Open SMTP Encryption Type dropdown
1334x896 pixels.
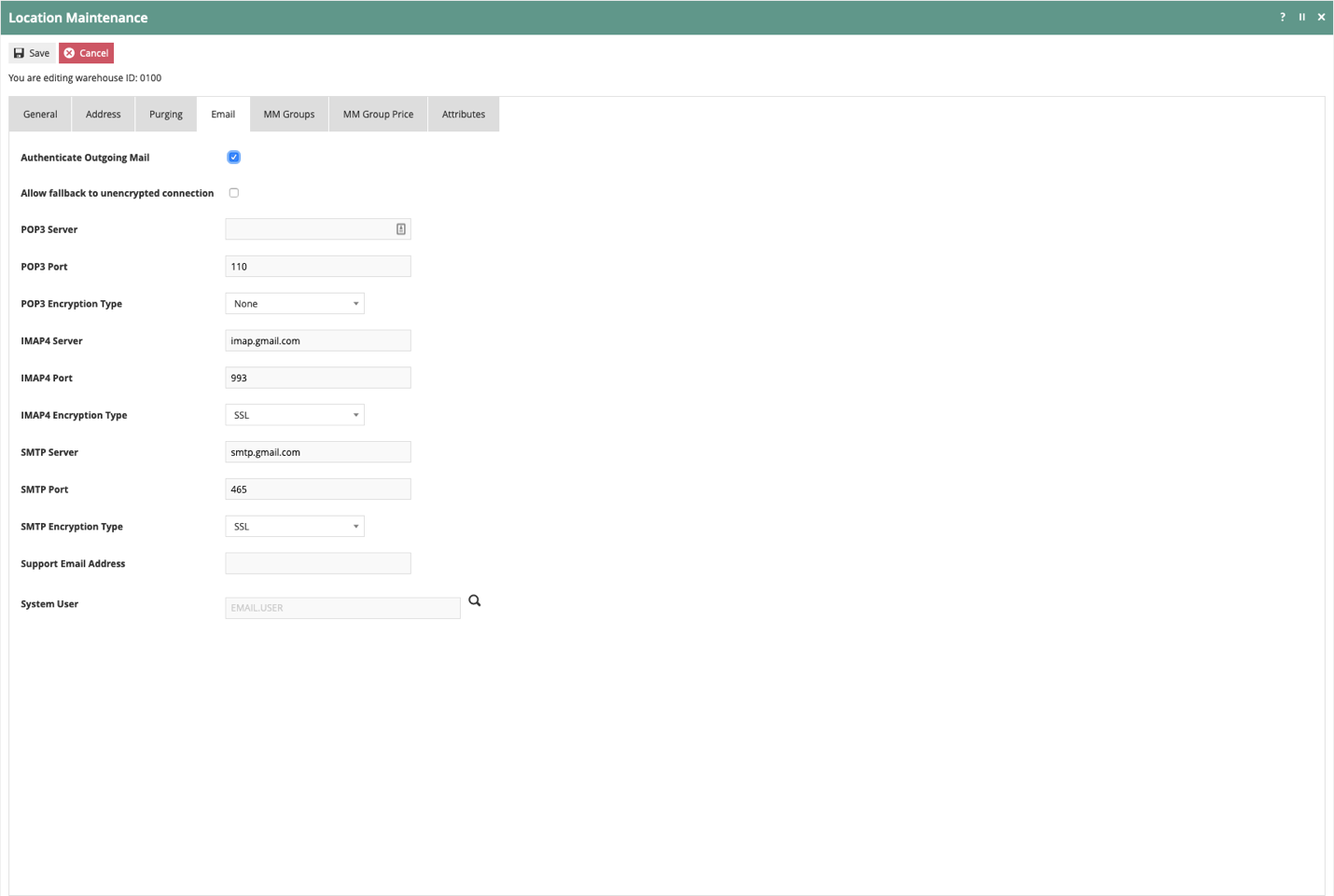point(295,527)
